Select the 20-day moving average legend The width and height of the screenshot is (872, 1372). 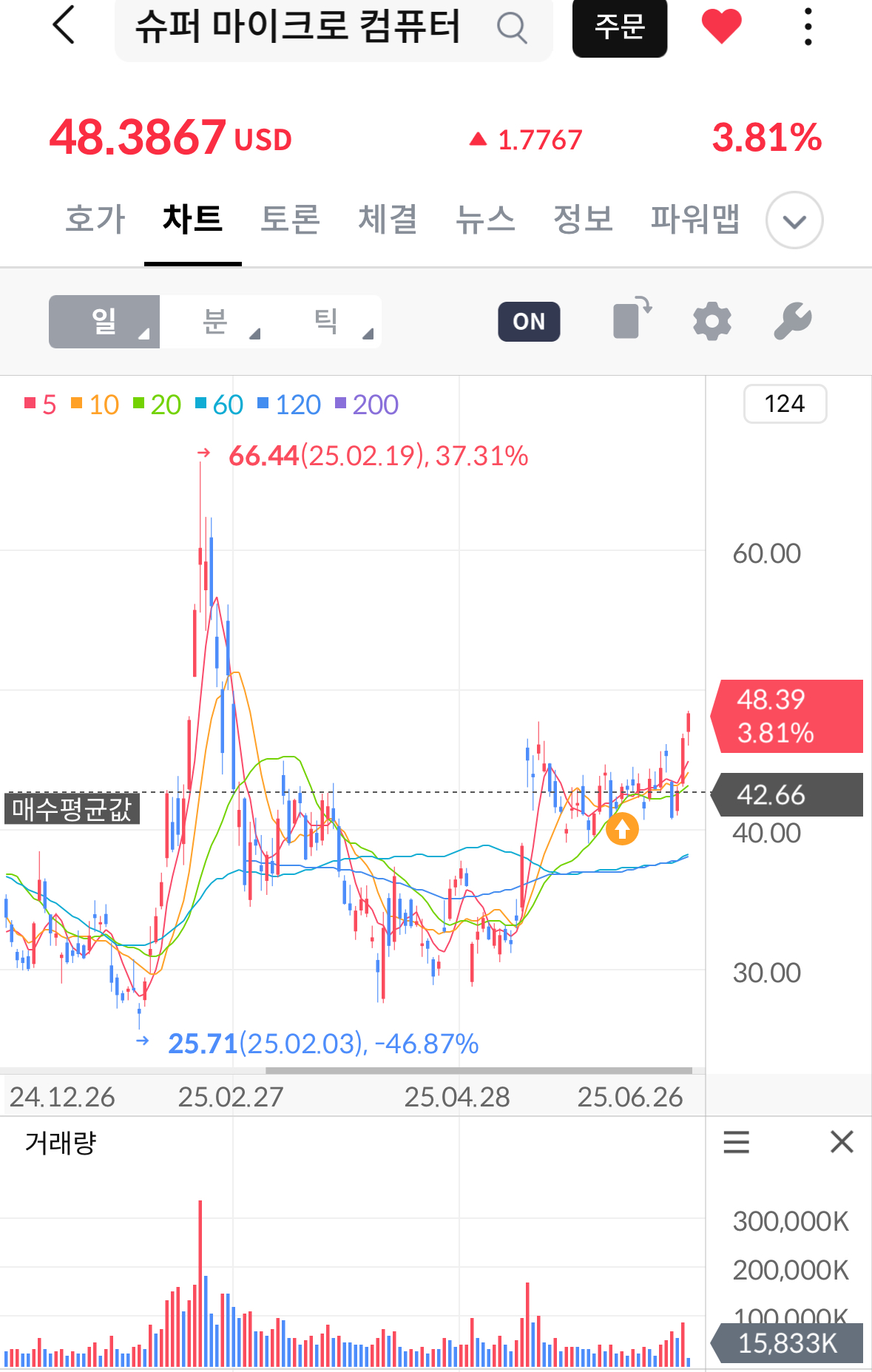tap(158, 405)
